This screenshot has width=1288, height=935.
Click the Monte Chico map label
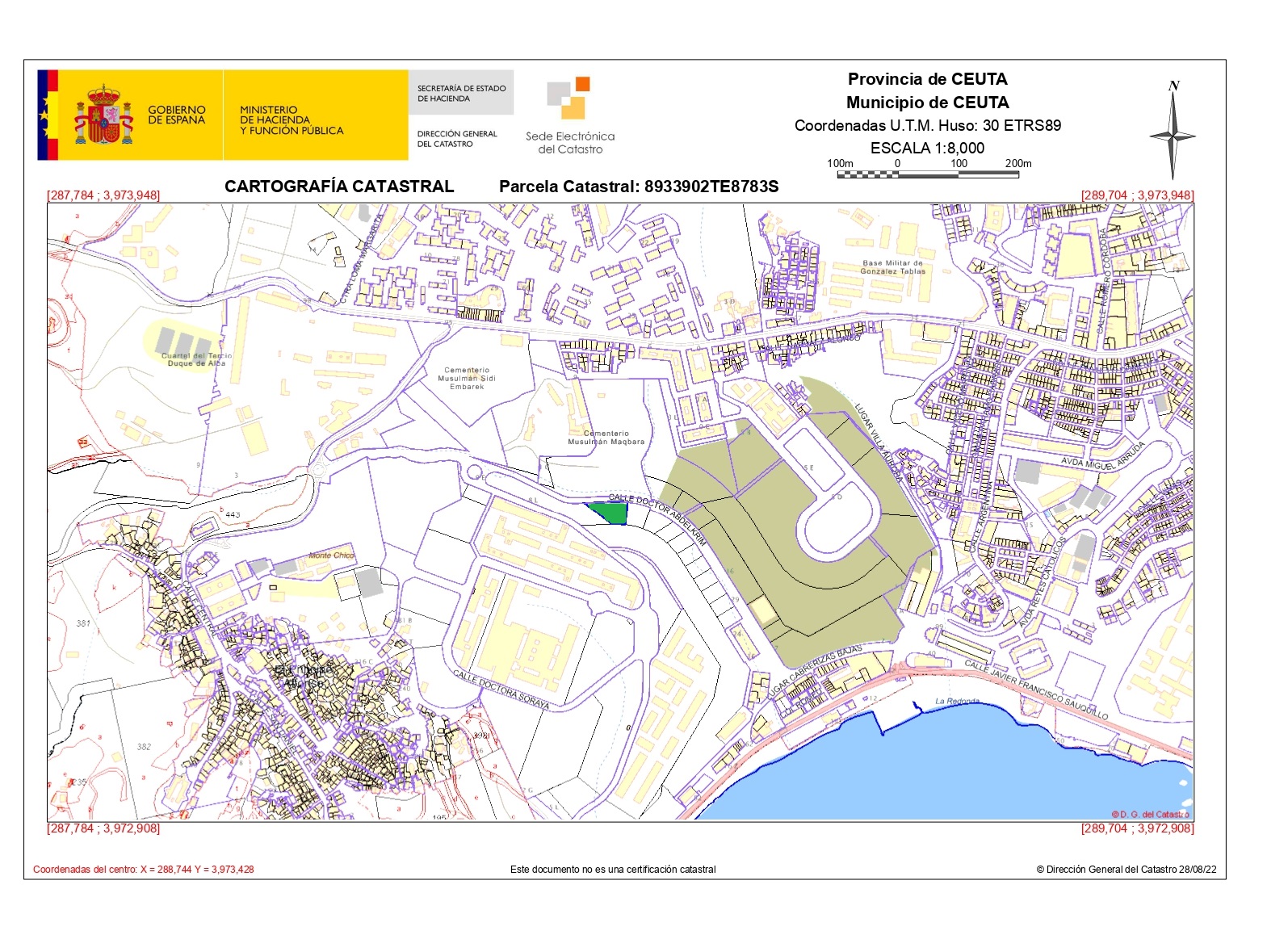click(x=331, y=556)
